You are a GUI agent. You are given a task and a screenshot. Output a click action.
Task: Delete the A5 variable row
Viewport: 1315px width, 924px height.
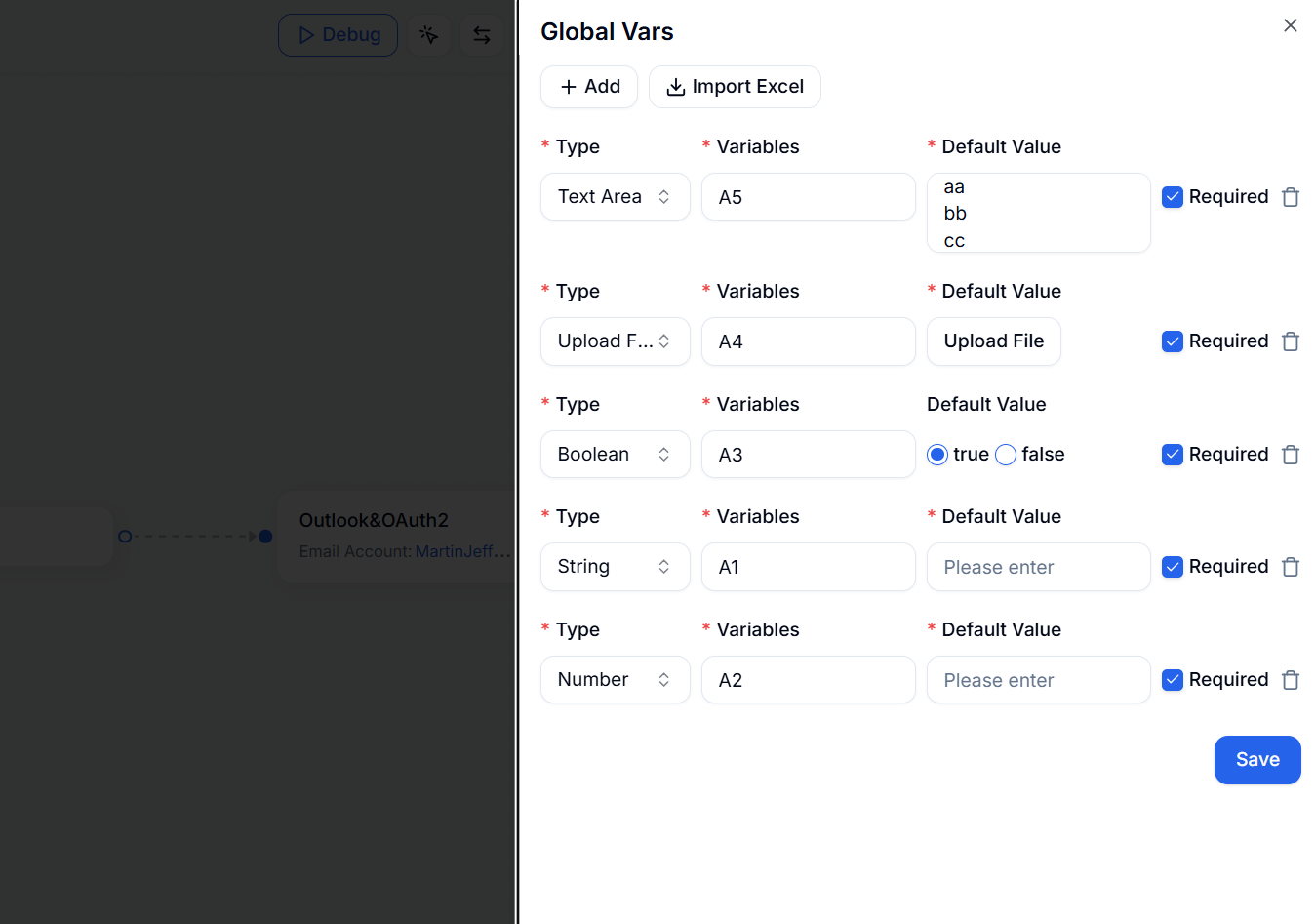(1290, 197)
